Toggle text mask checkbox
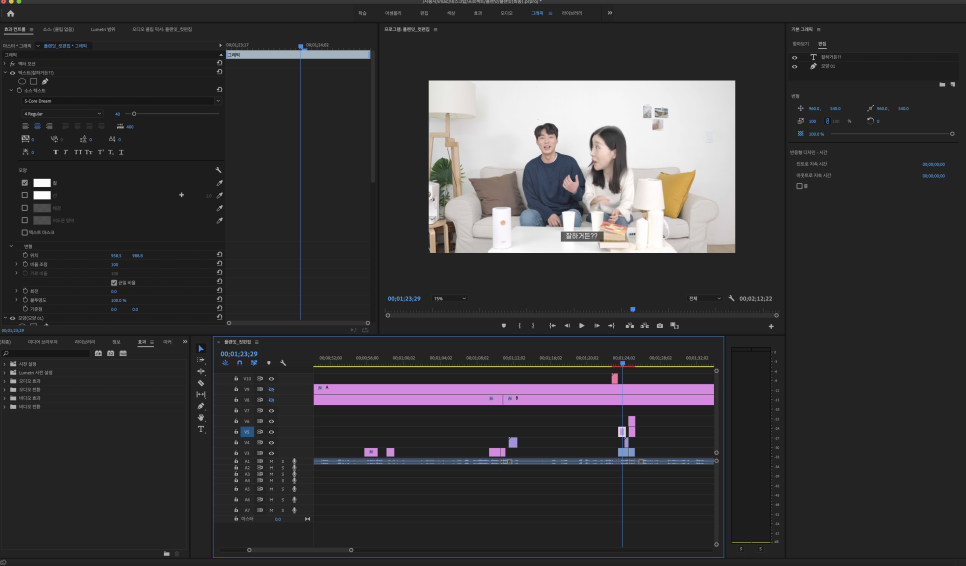966x566 pixels. [x=25, y=232]
